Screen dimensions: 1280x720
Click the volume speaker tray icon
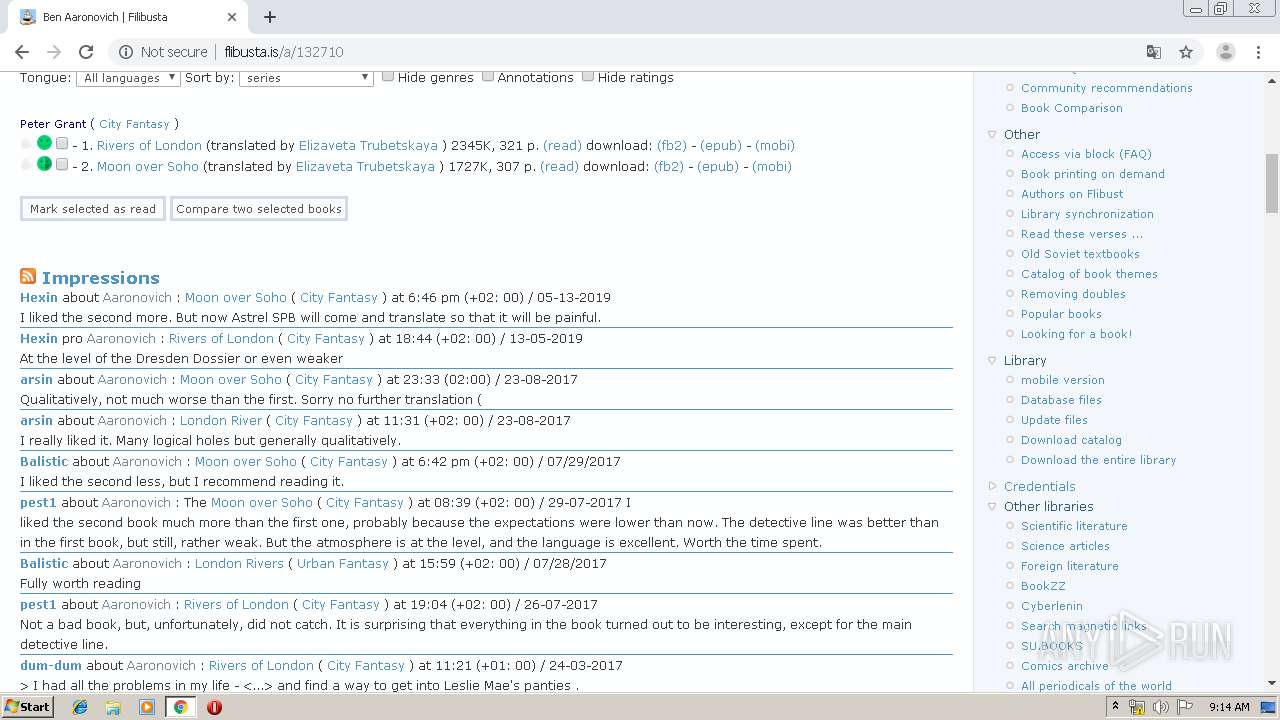coord(1161,707)
